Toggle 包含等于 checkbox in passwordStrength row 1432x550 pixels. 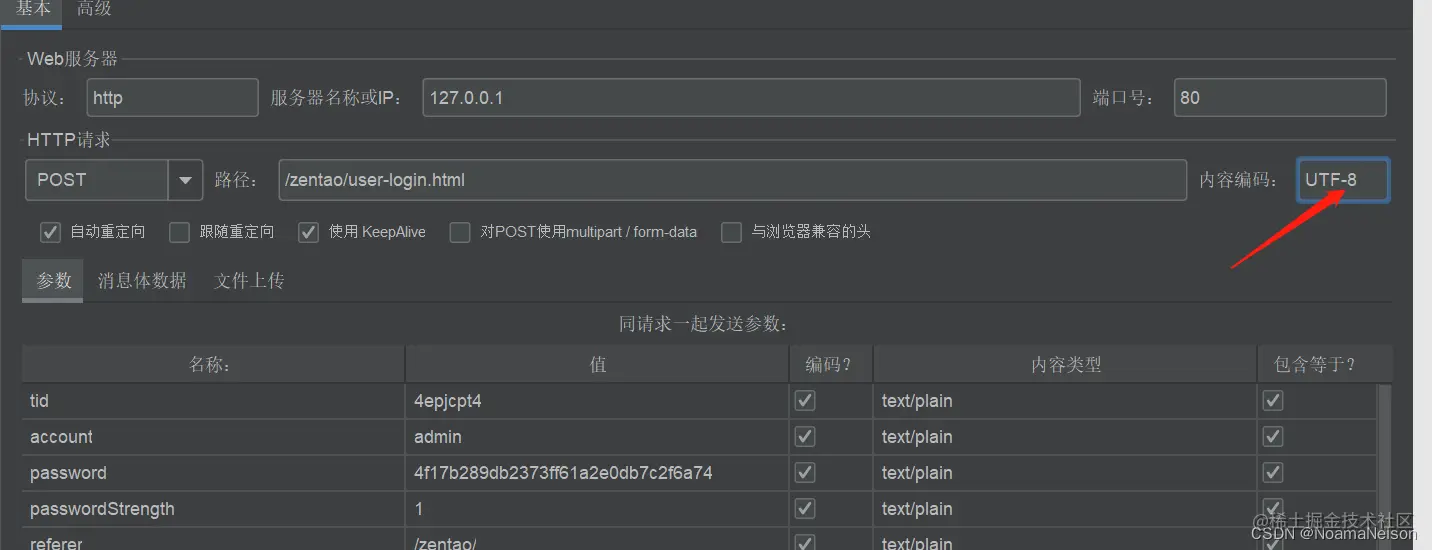click(x=1273, y=509)
